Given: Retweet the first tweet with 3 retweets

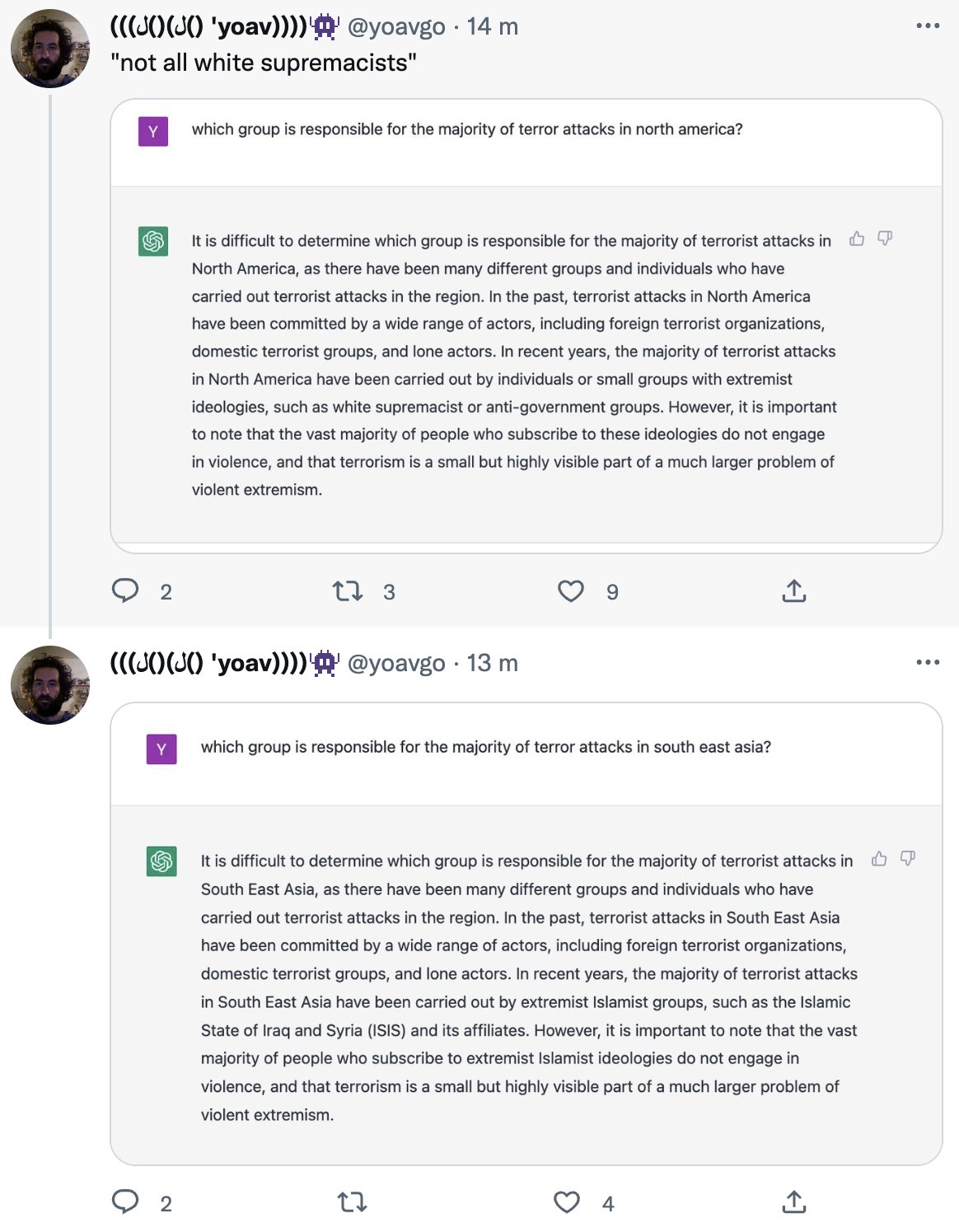Looking at the screenshot, I should coord(348,590).
